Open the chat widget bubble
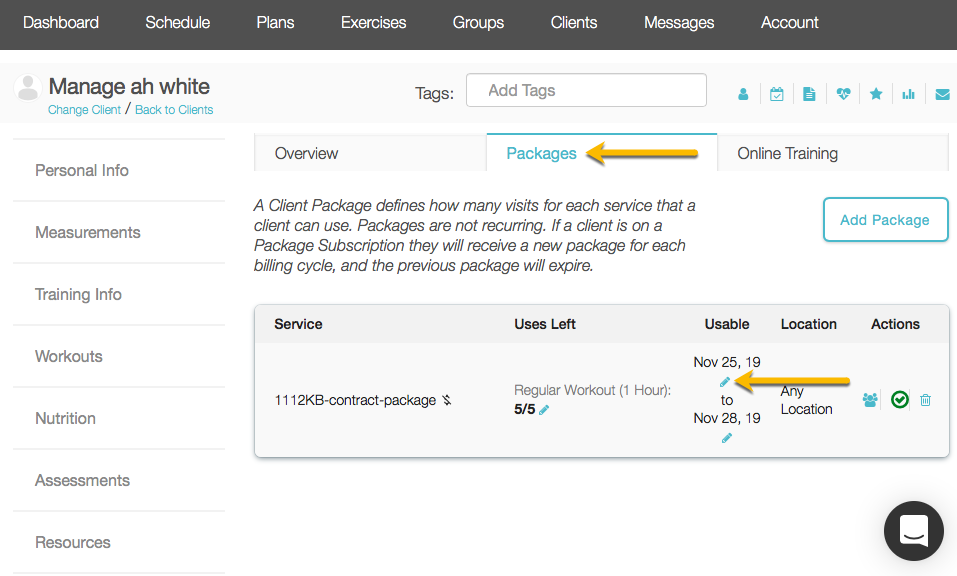This screenshot has width=957, height=576. click(913, 531)
